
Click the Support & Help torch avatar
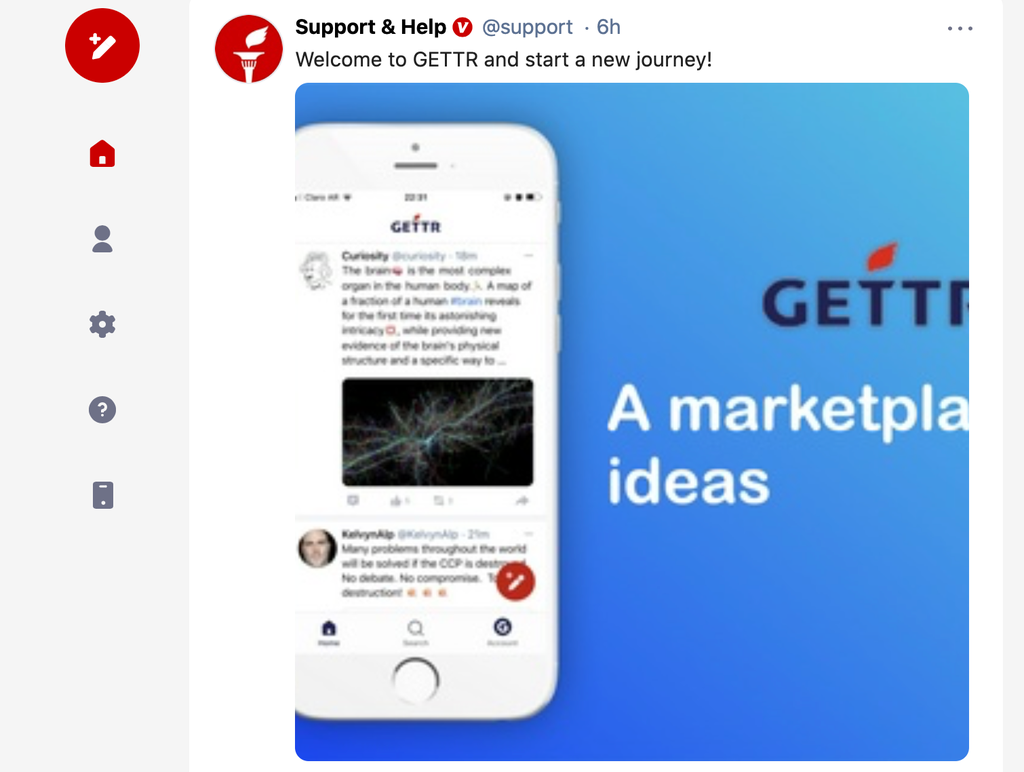pos(249,49)
